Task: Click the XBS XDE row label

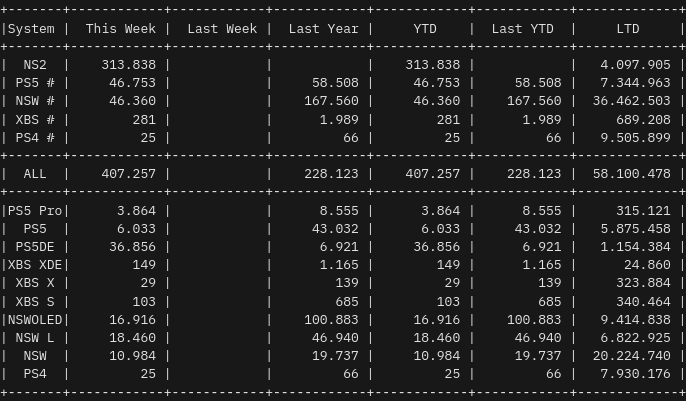Action: (35, 265)
